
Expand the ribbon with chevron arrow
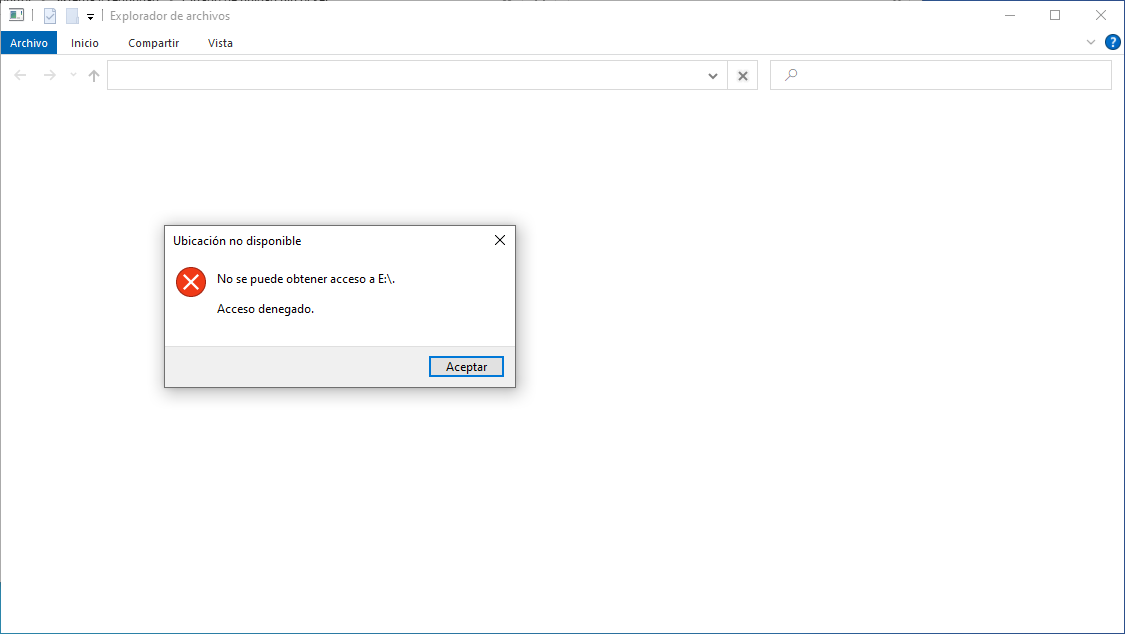pos(1091,42)
